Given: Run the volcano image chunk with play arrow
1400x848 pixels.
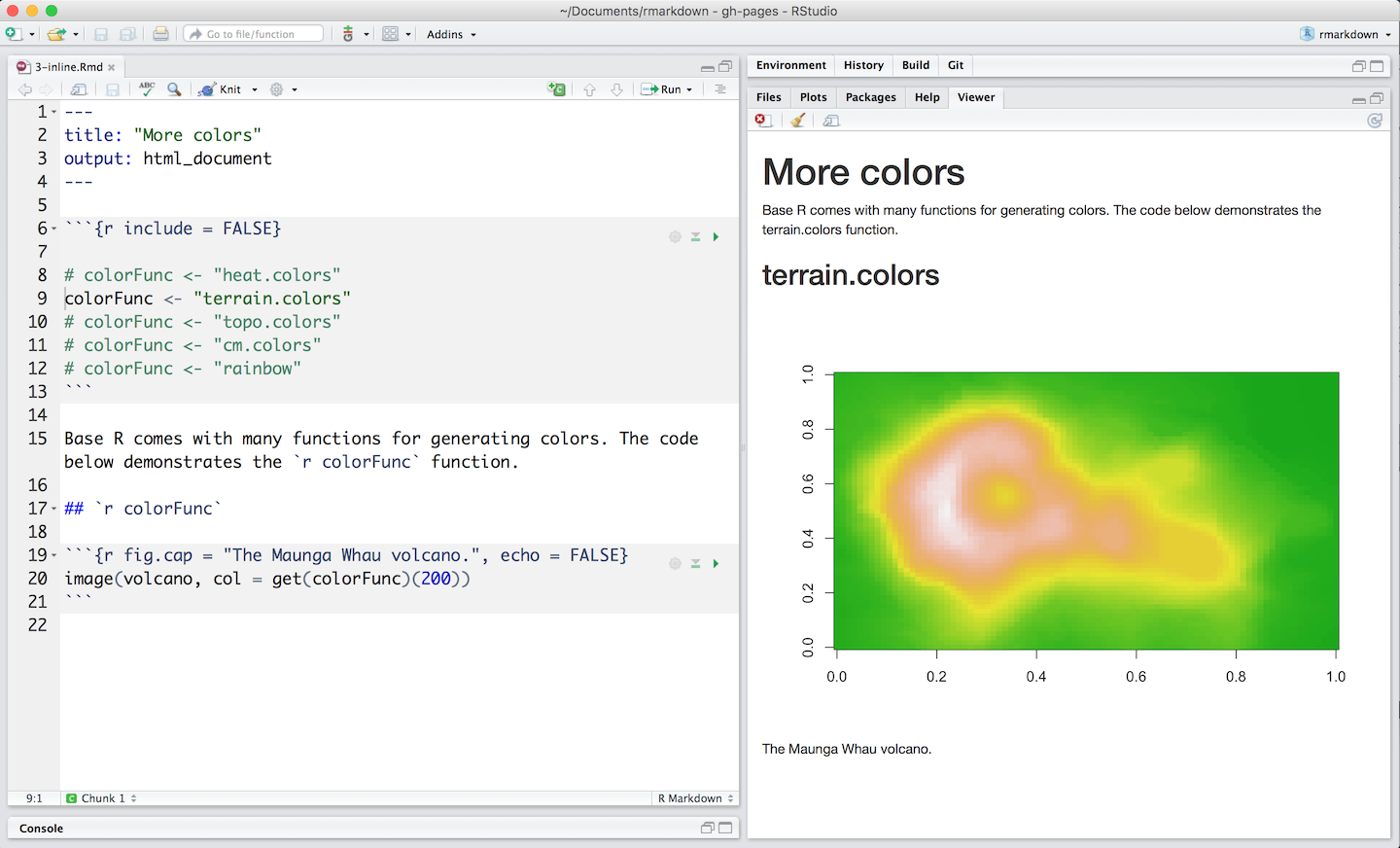Looking at the screenshot, I should [716, 563].
